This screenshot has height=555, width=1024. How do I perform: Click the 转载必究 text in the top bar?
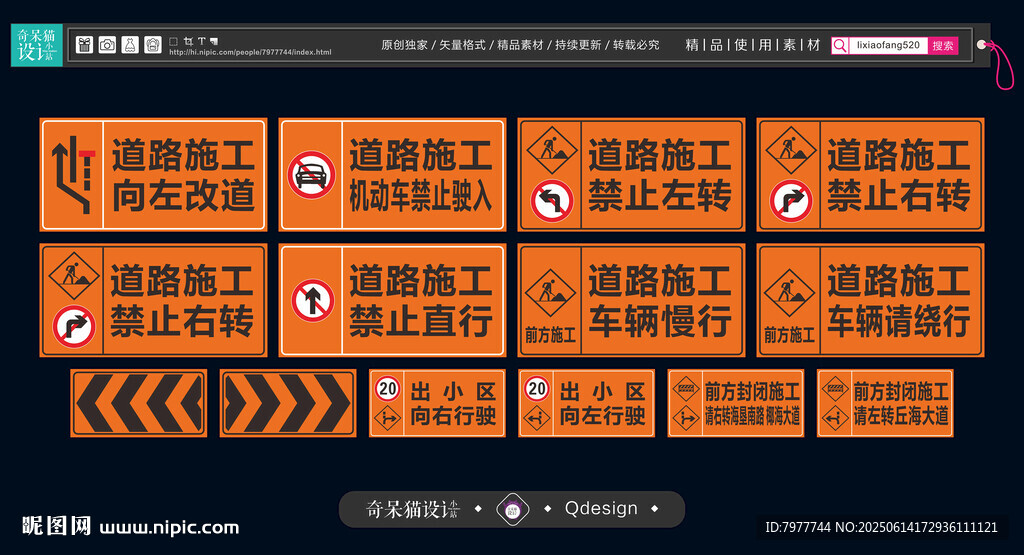click(636, 45)
